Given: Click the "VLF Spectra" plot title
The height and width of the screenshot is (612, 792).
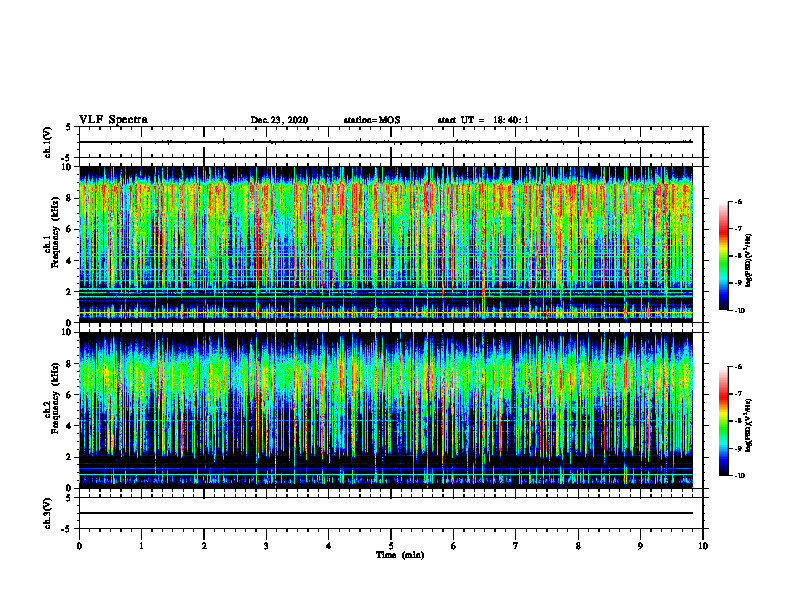Looking at the screenshot, I should 113,119.
